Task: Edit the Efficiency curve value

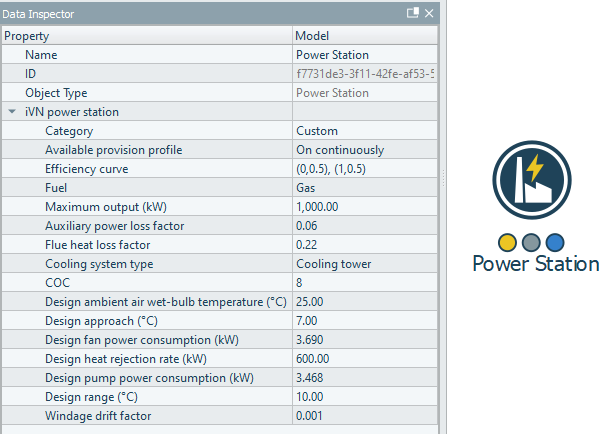Action: (x=365, y=169)
